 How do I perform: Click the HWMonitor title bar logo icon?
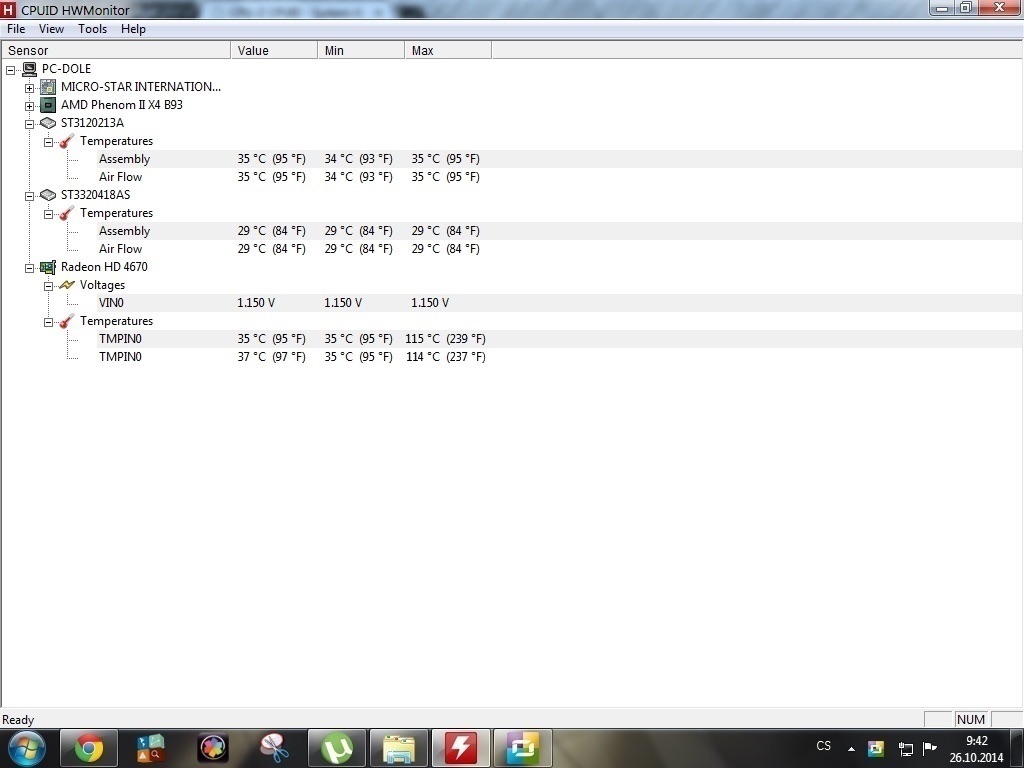(x=8, y=10)
